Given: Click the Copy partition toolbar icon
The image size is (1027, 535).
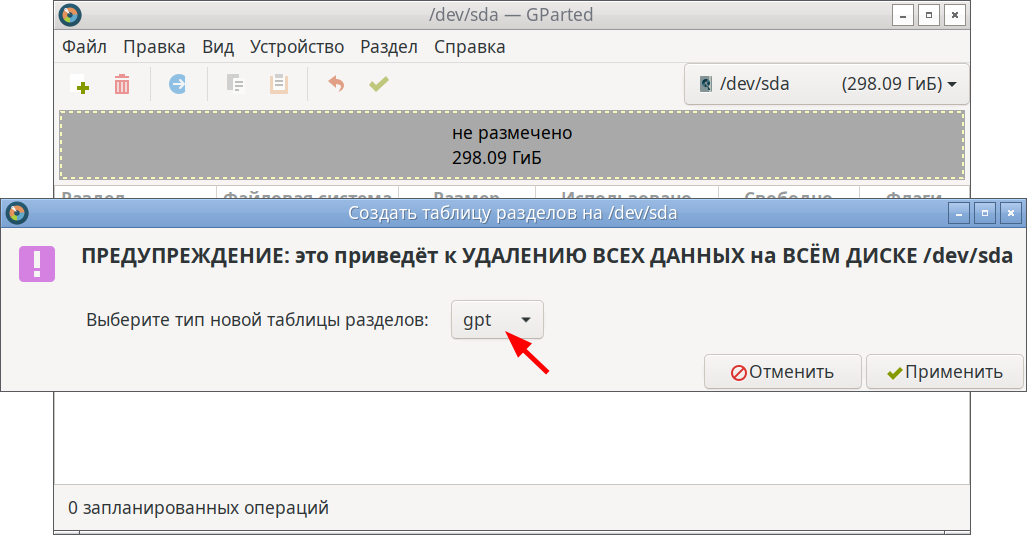Looking at the screenshot, I should point(235,84).
